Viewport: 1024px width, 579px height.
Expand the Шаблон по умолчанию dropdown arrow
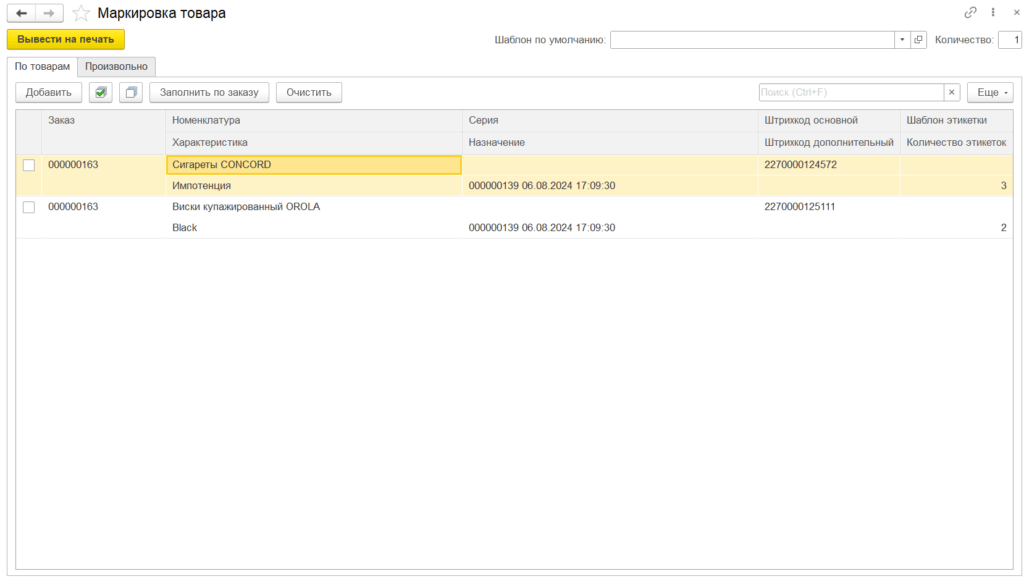(x=902, y=40)
